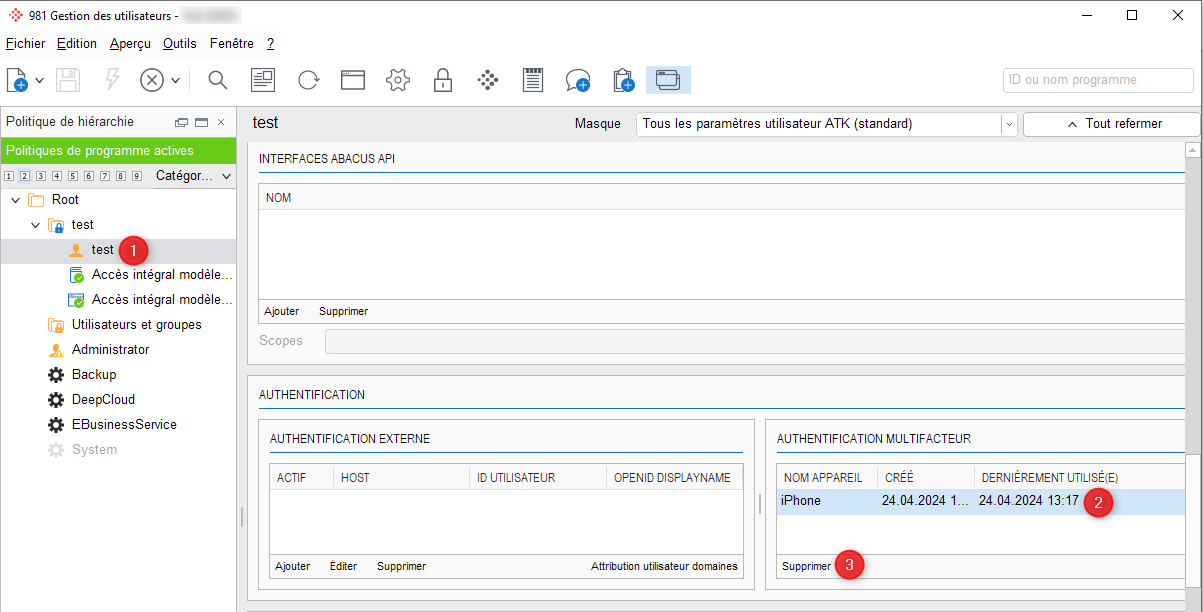Viewport: 1203px width, 612px height.
Task: Collapse the Root tree node
Action: pos(15,200)
